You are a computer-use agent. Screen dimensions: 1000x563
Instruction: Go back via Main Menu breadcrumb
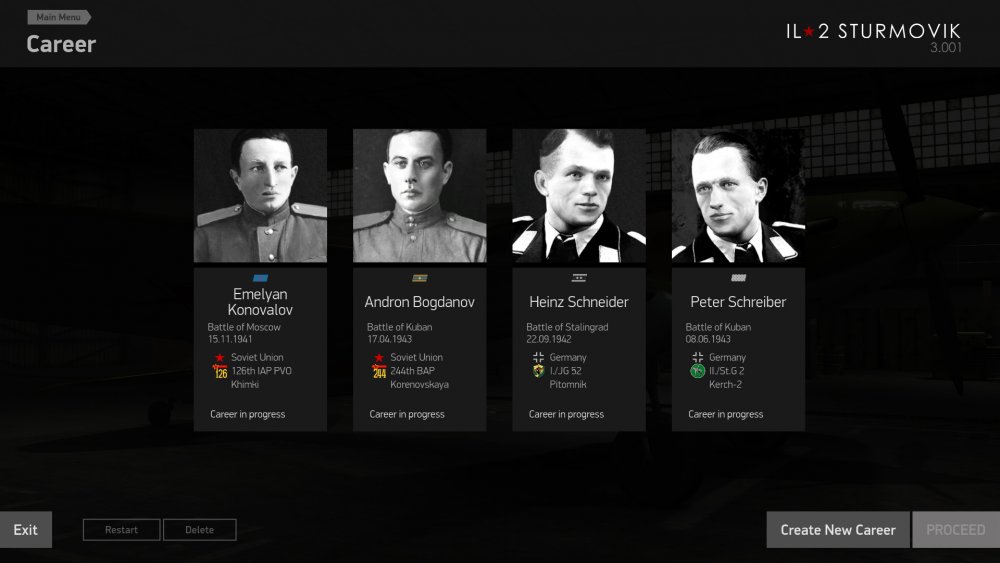coord(59,17)
